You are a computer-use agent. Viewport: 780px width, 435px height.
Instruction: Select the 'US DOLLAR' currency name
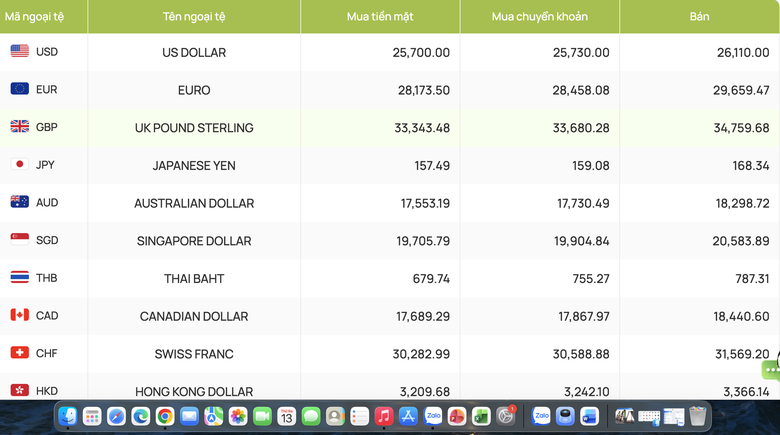[194, 52]
